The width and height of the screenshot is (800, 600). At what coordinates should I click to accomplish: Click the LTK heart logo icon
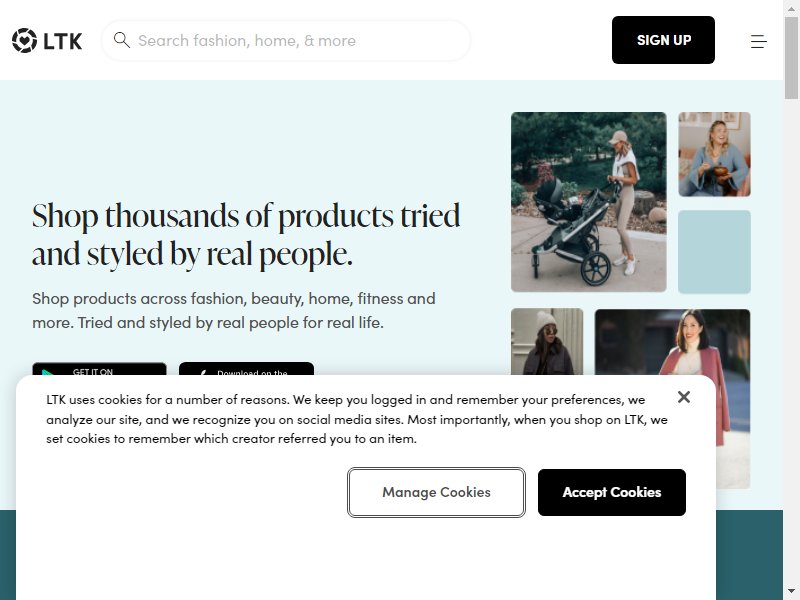[24, 40]
